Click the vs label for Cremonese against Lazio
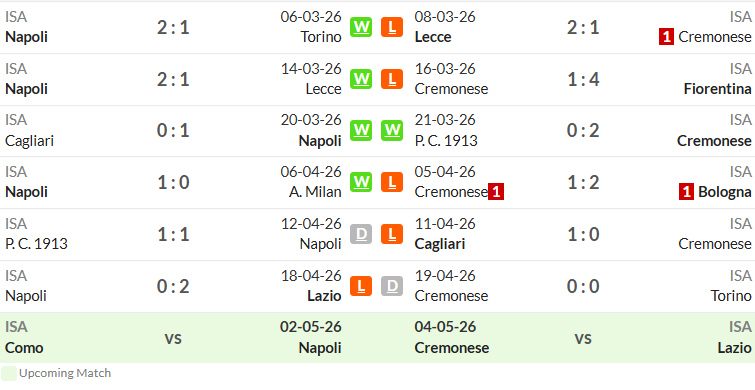755x390 pixels. [x=583, y=338]
